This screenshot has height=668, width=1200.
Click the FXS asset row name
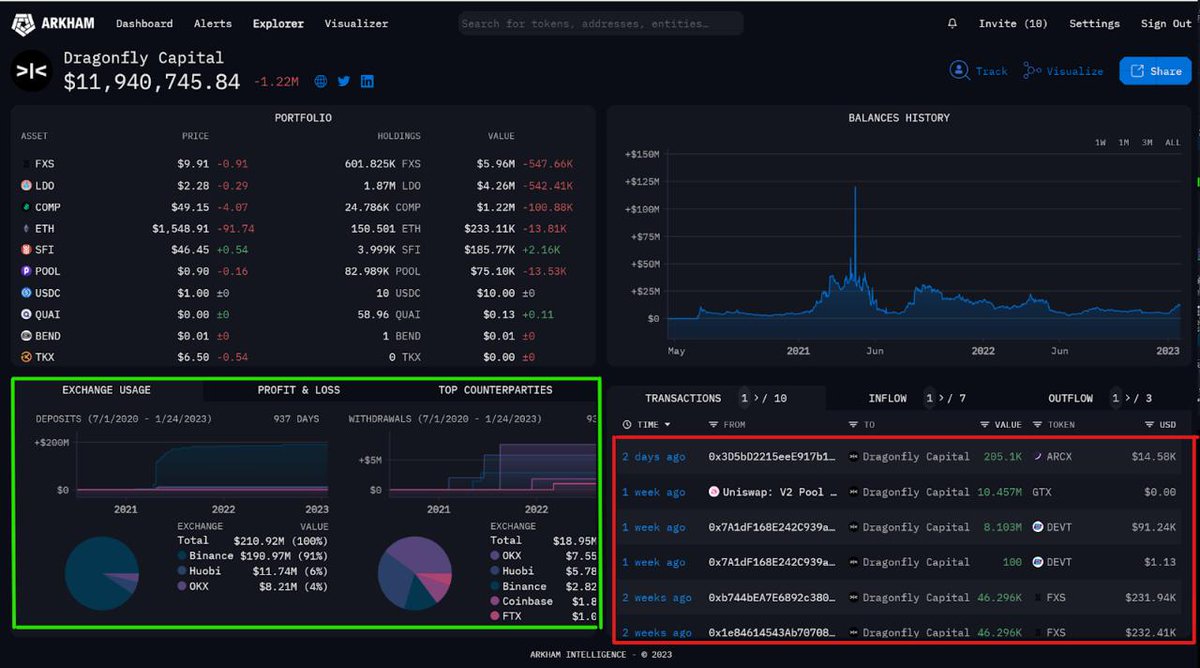(45, 164)
